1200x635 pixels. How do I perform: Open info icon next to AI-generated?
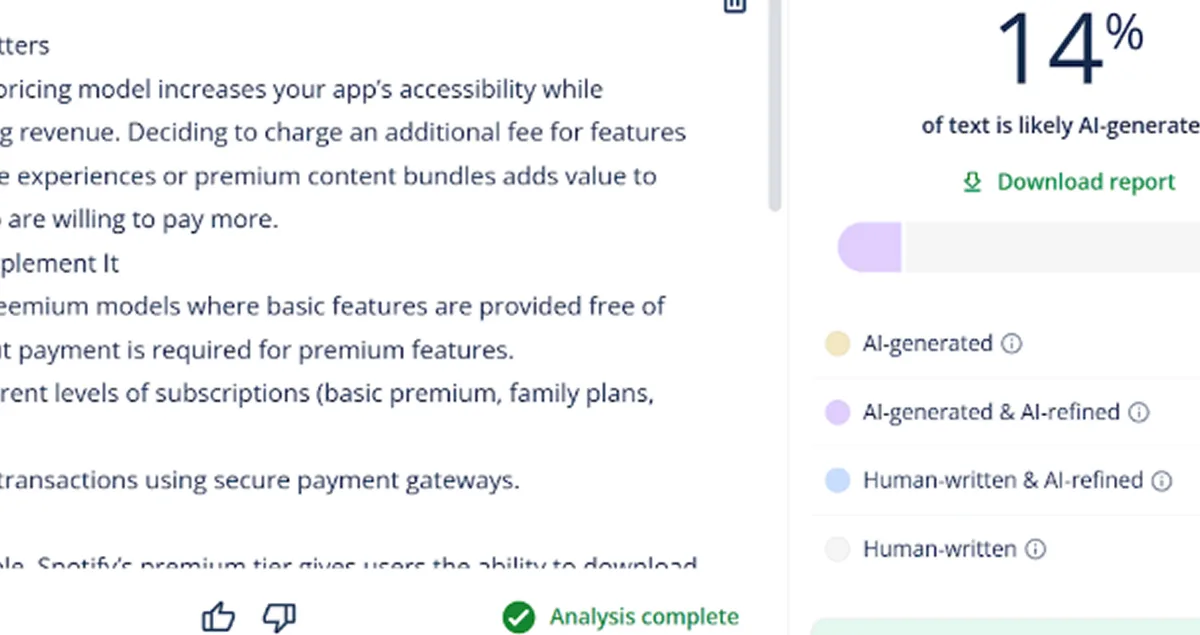coord(1012,344)
